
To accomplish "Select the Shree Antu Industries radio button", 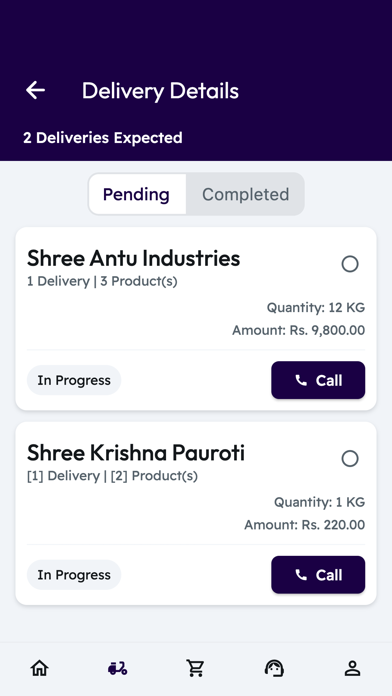I will (350, 264).
